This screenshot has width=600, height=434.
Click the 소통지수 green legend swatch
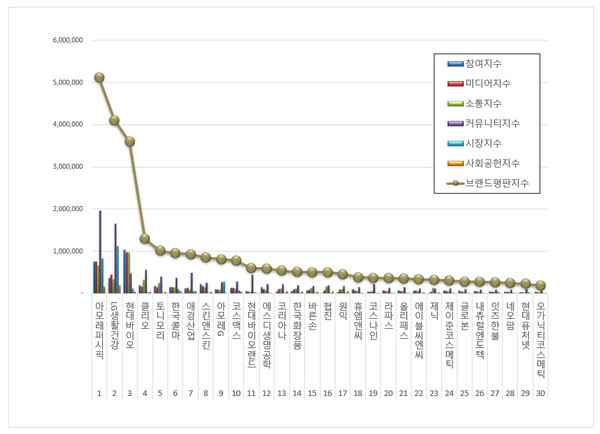[x=453, y=103]
